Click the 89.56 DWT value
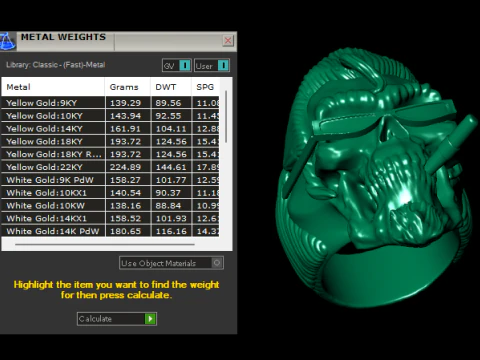480x360 pixels. click(x=168, y=103)
